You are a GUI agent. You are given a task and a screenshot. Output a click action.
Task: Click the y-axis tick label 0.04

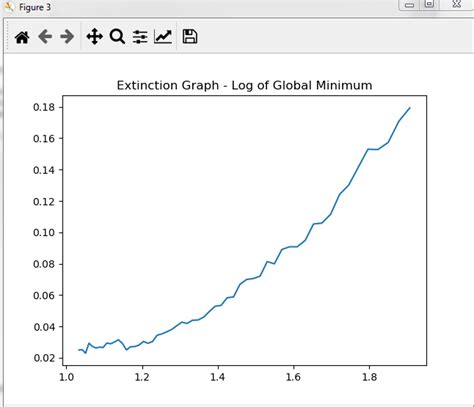(x=45, y=327)
